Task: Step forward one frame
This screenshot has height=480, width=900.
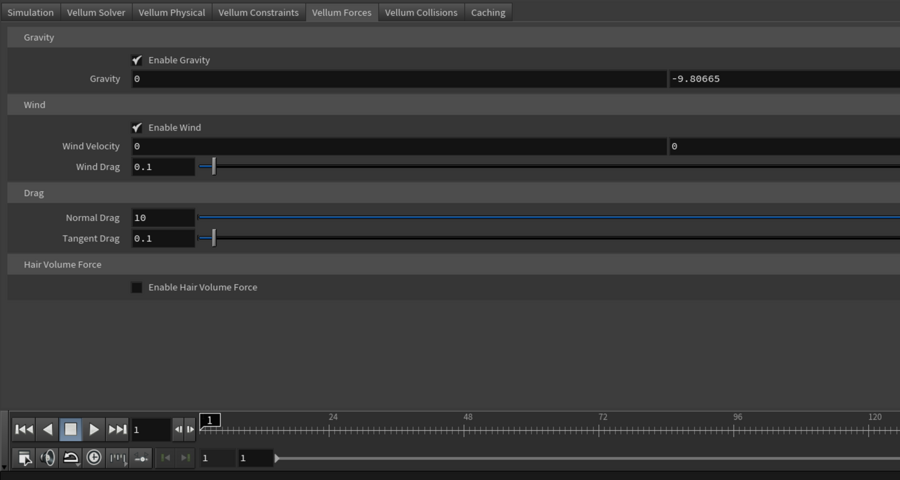Action: pyautogui.click(x=190, y=429)
